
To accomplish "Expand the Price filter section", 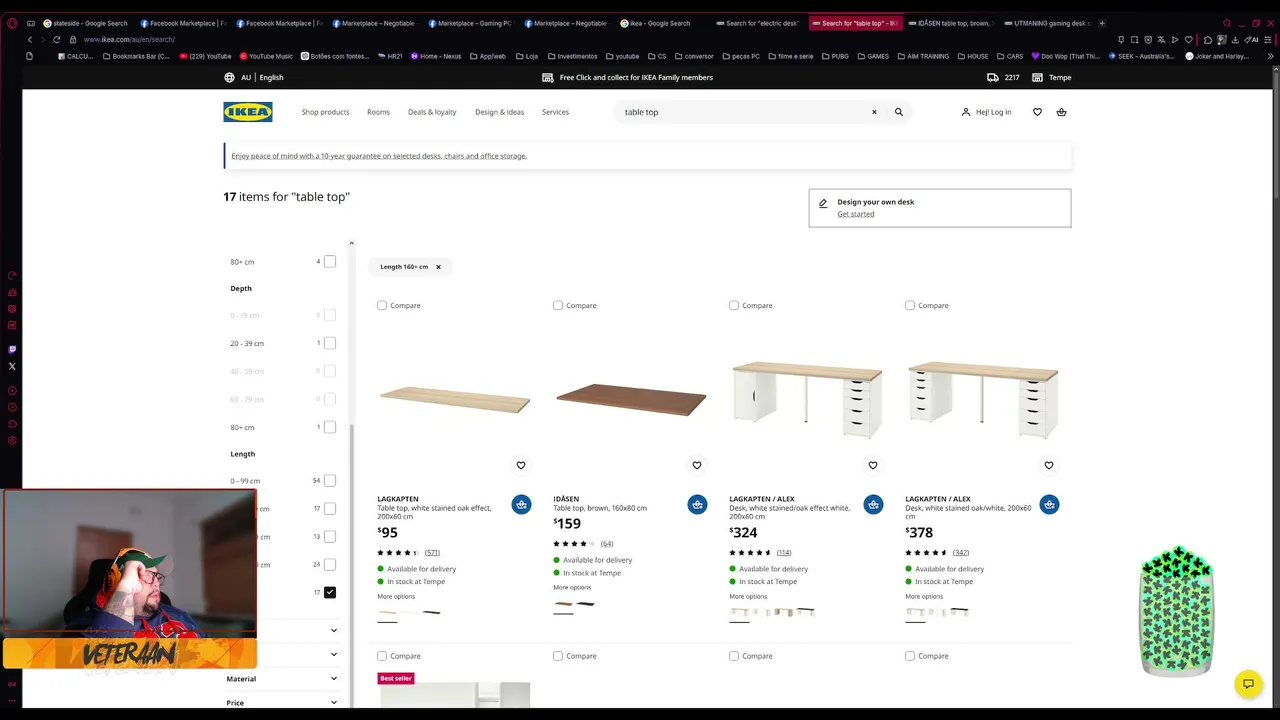I will (x=283, y=703).
